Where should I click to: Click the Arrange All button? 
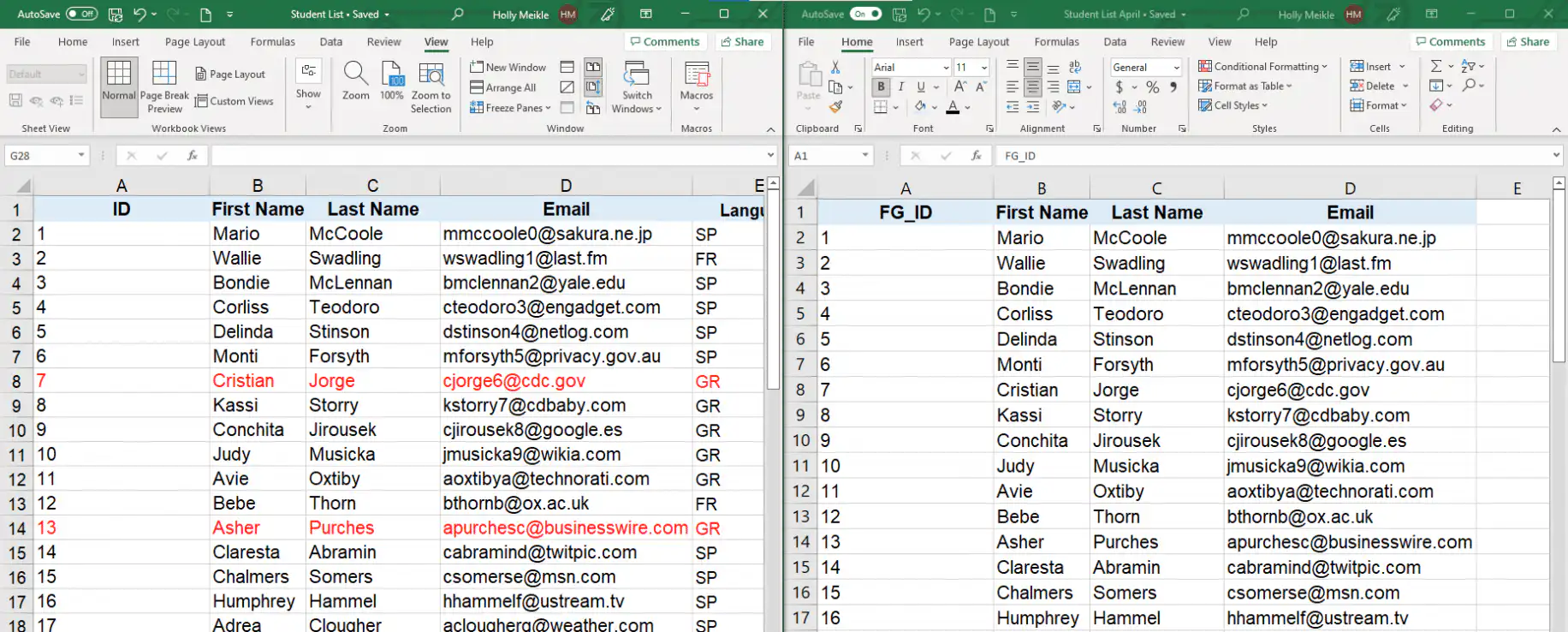pos(503,87)
